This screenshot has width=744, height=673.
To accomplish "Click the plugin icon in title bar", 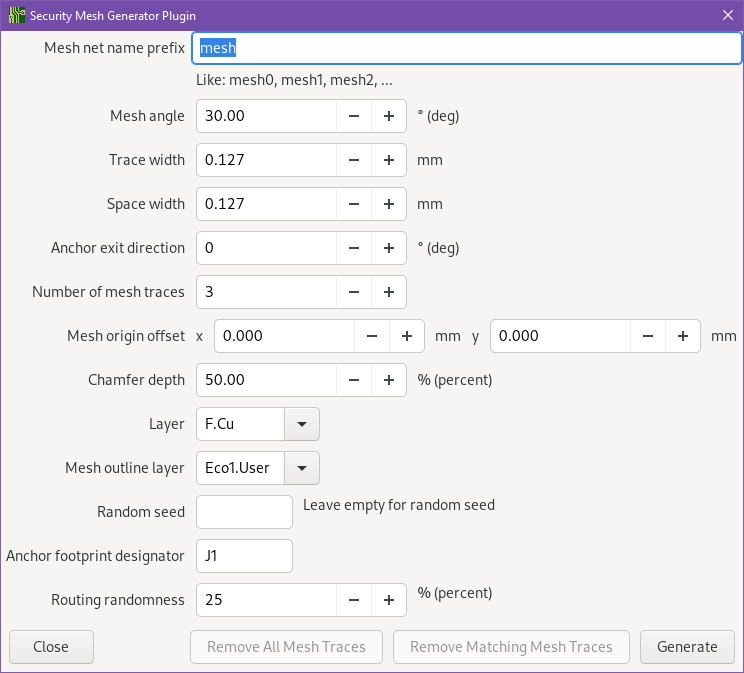I will 16,16.
